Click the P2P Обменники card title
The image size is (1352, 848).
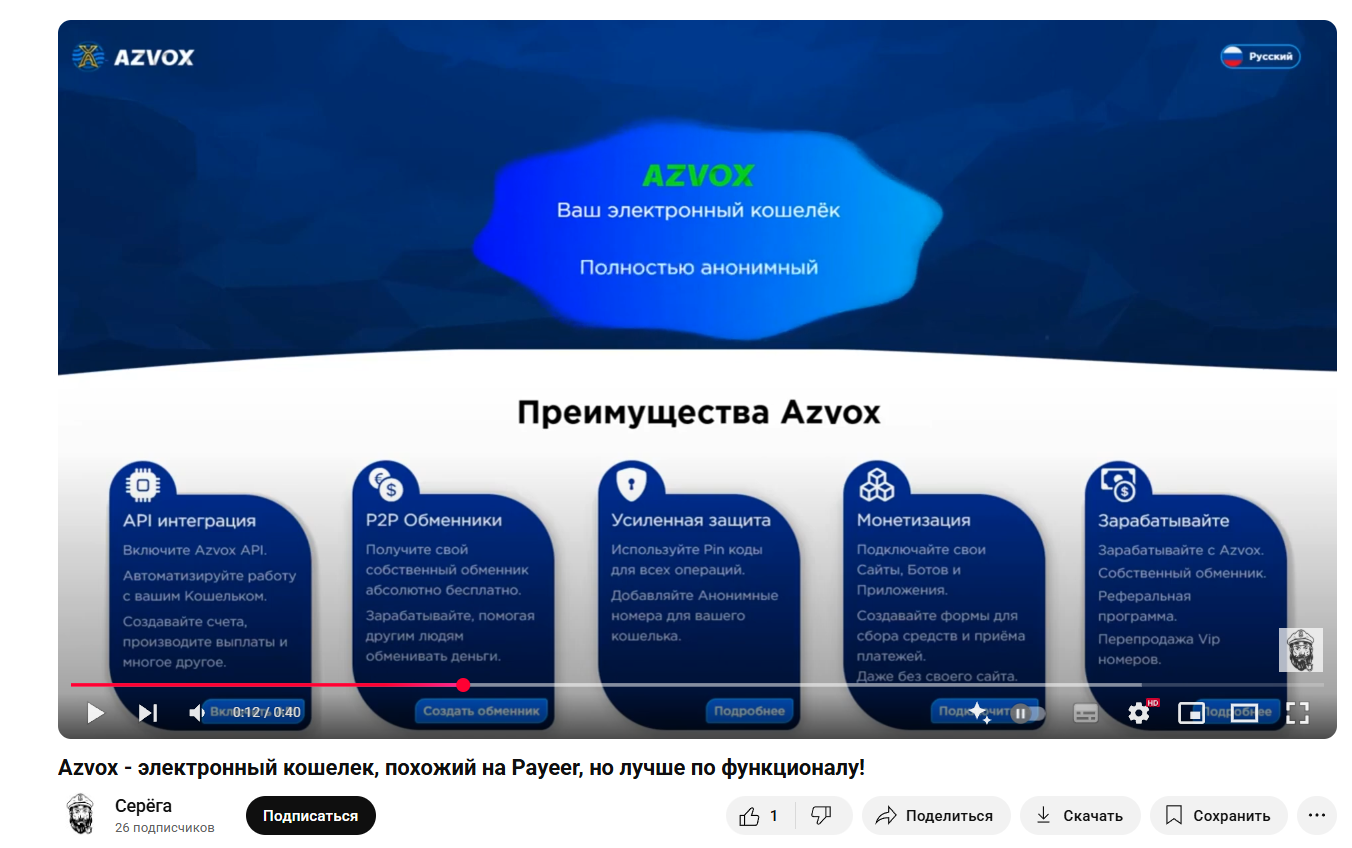434,521
